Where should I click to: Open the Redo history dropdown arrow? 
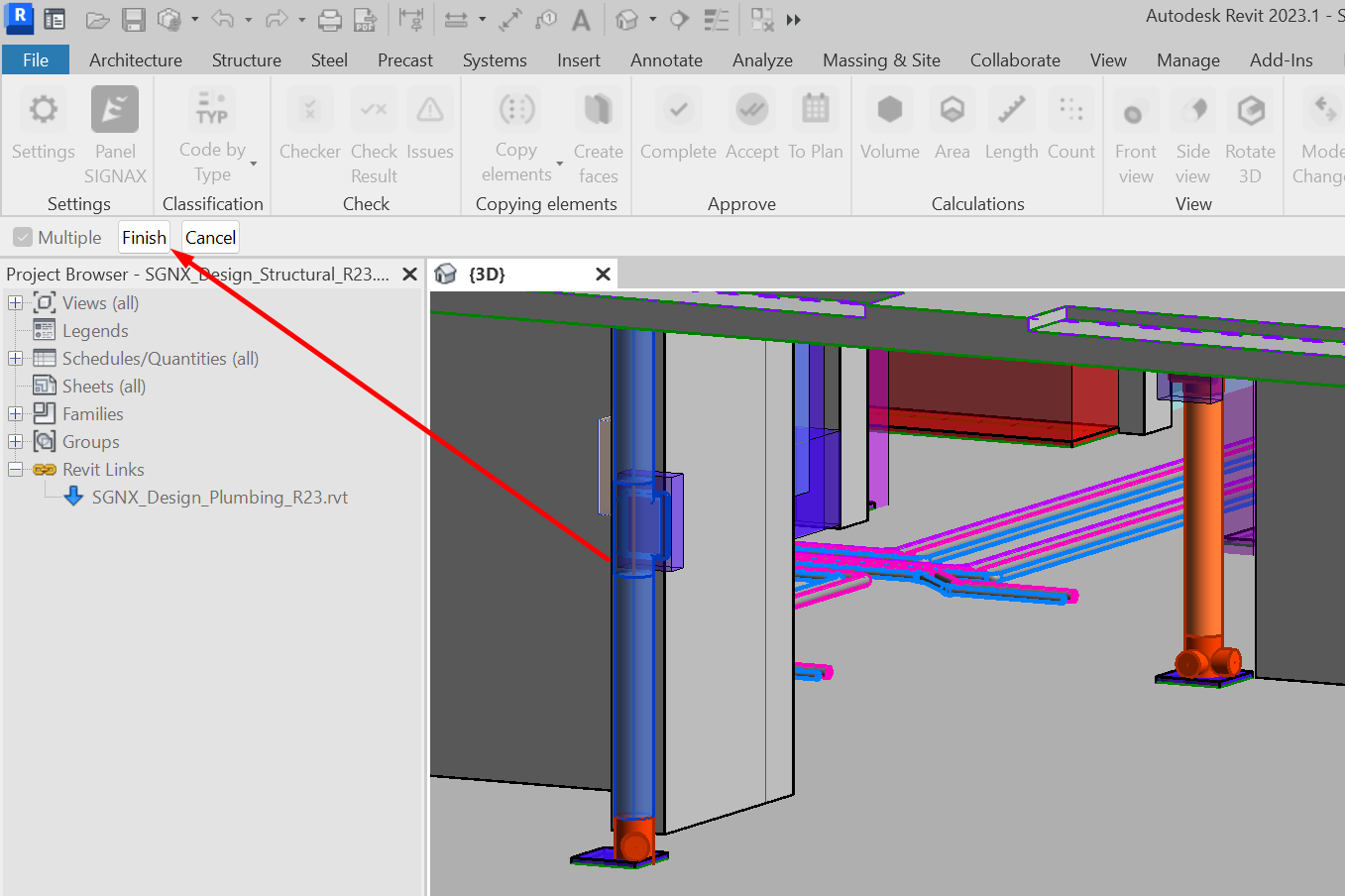301,20
